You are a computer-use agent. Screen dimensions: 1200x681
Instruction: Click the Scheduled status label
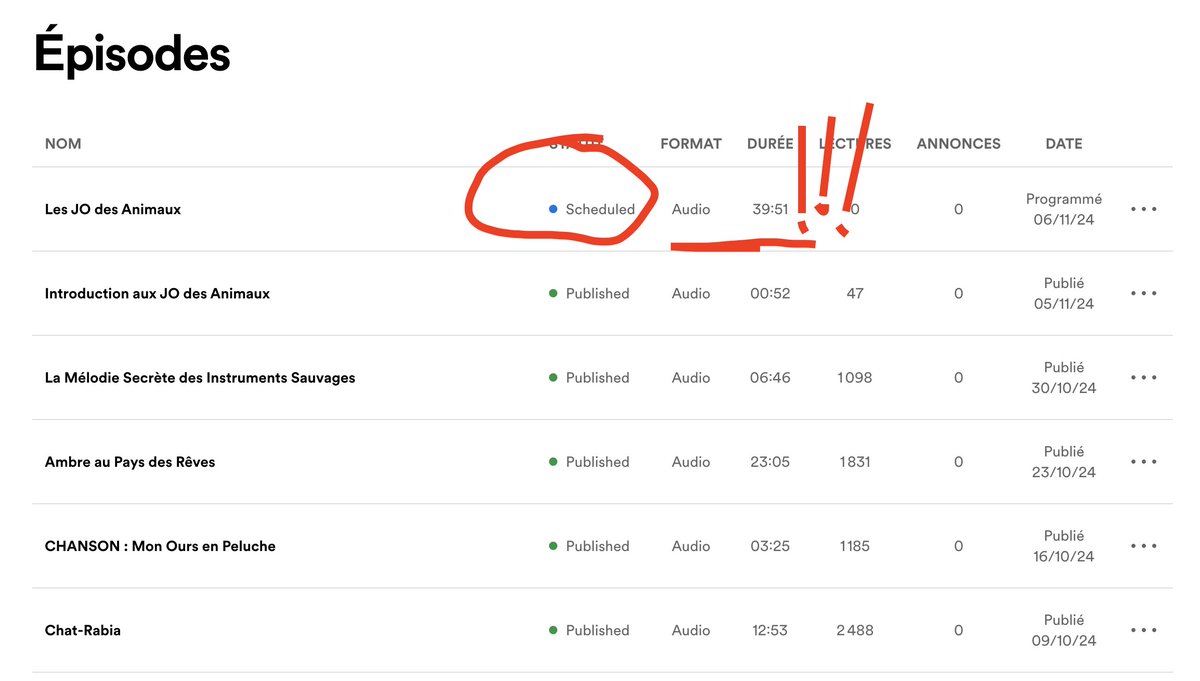click(600, 210)
